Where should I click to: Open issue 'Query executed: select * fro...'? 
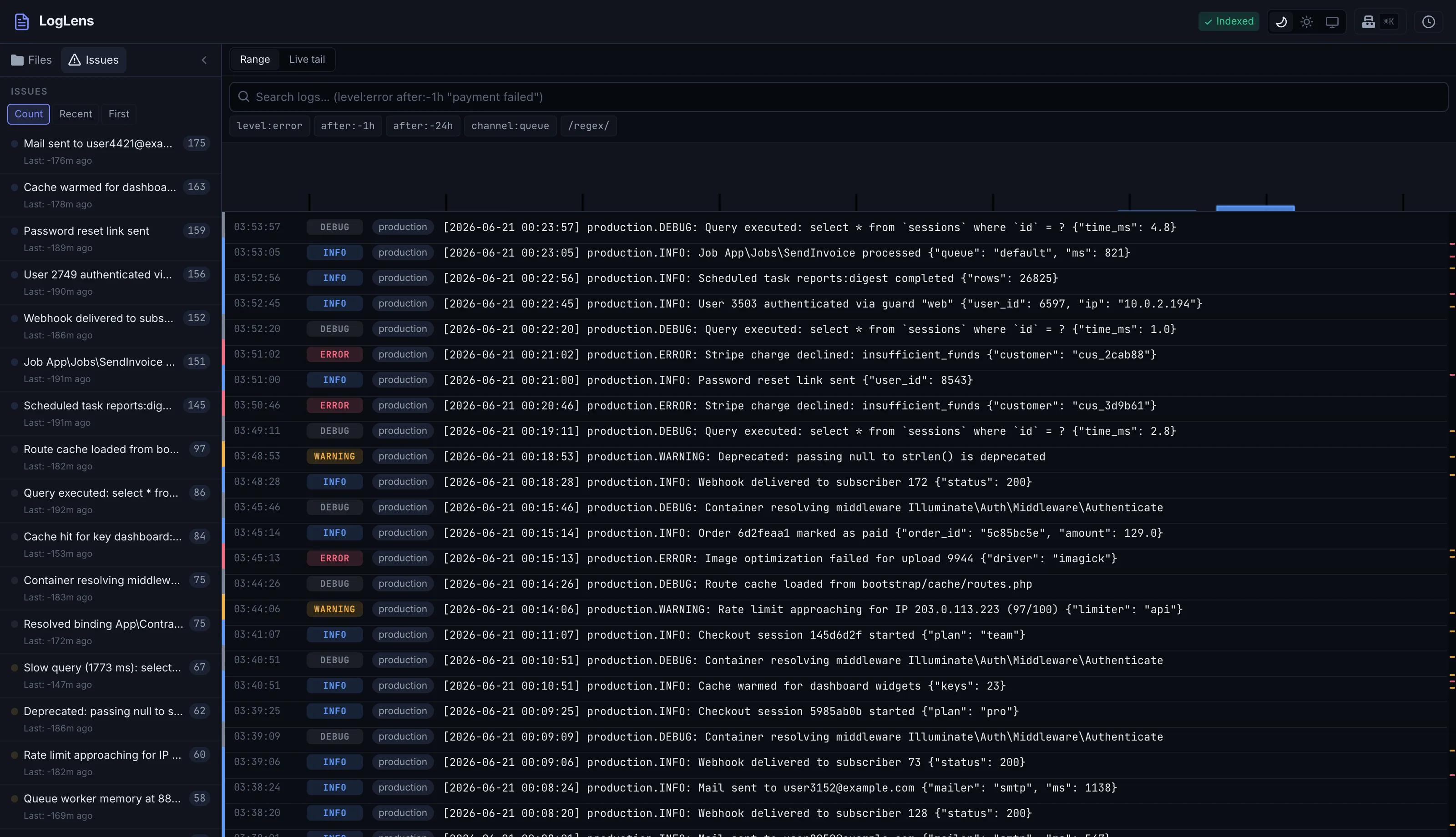pyautogui.click(x=111, y=501)
